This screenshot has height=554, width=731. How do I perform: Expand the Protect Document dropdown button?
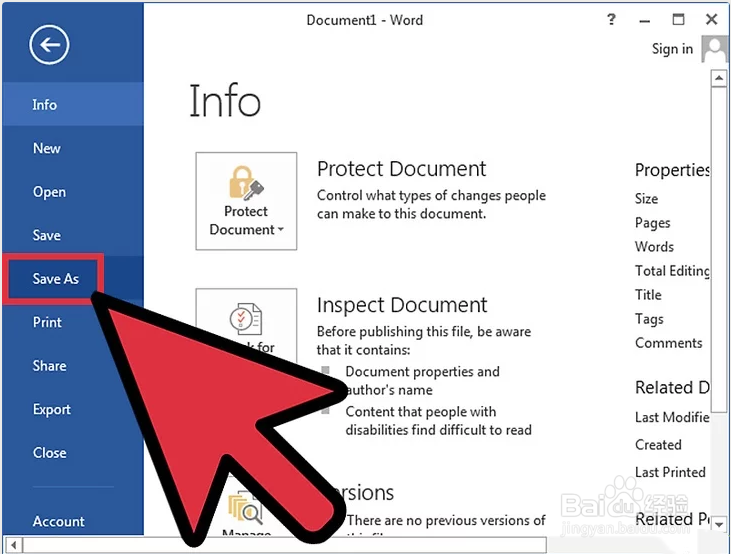[x=246, y=201]
